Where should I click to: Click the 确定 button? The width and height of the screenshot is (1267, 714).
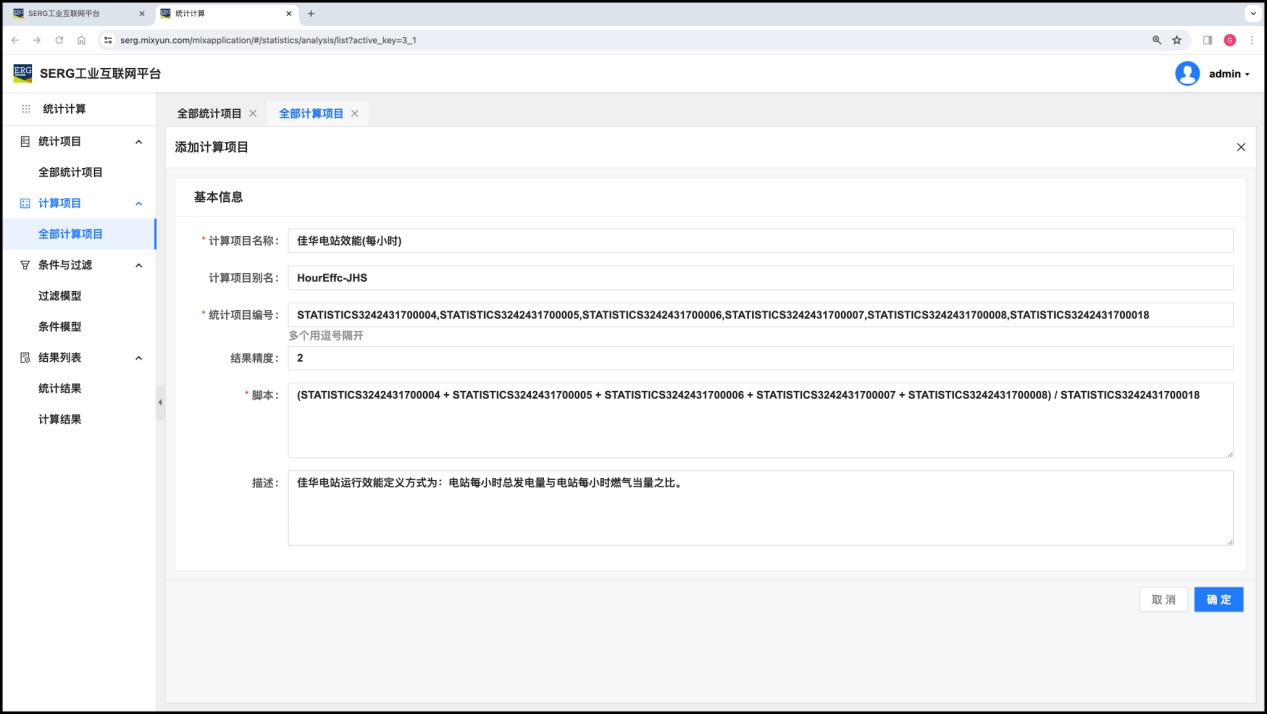pyautogui.click(x=1218, y=599)
